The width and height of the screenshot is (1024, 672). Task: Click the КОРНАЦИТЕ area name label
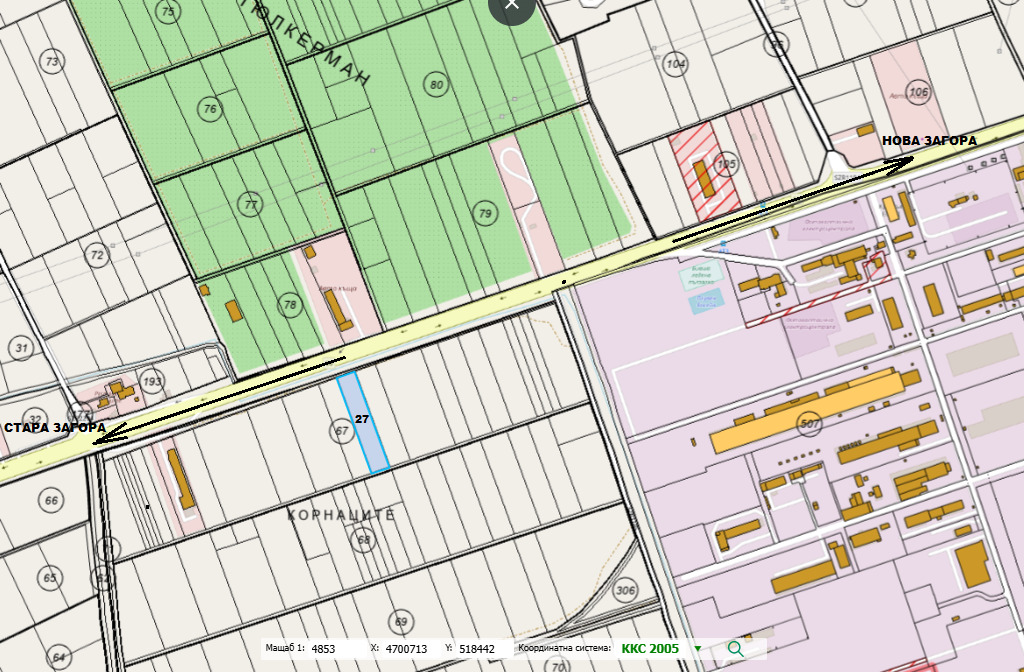[341, 515]
